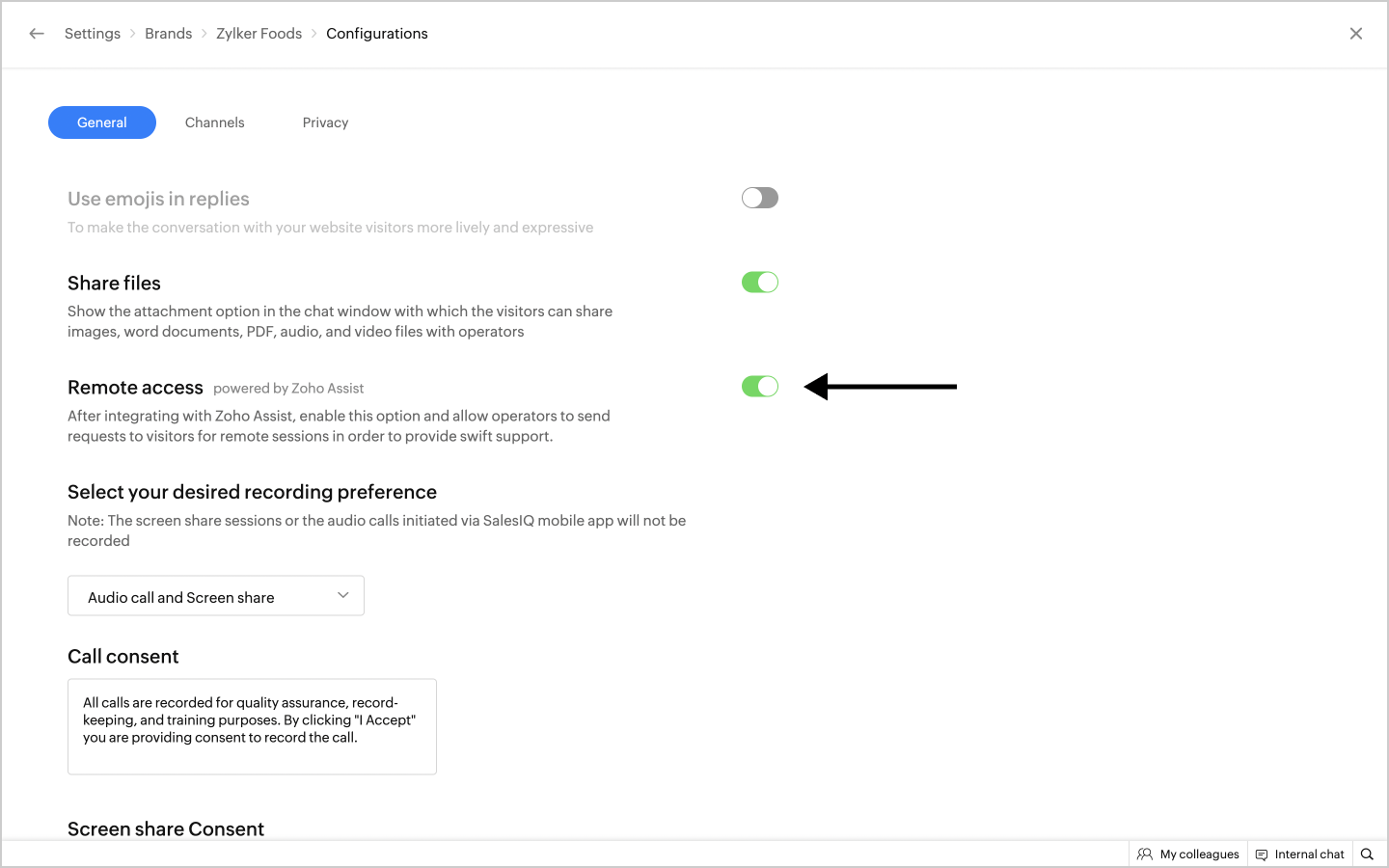Image resolution: width=1389 pixels, height=868 pixels.
Task: Disable the Share files toggle
Action: coord(759,283)
